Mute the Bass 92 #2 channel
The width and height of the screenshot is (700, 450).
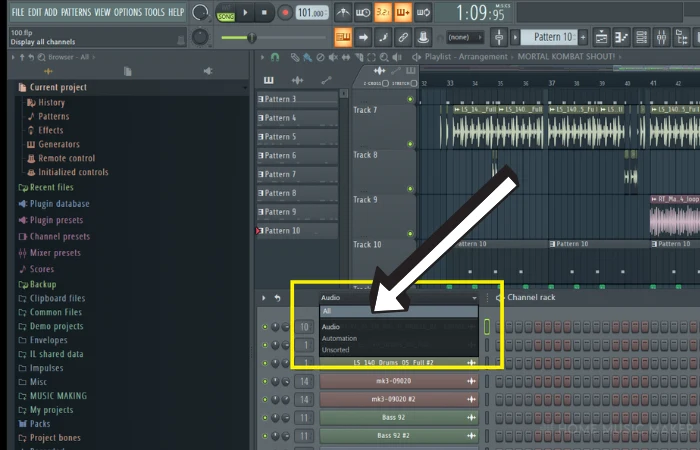pos(265,436)
